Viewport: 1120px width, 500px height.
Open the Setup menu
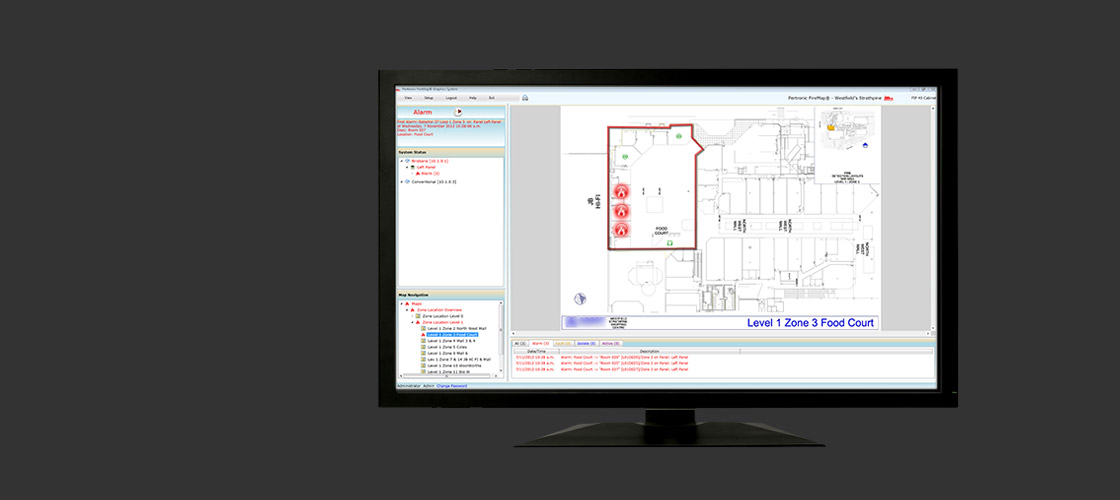428,98
